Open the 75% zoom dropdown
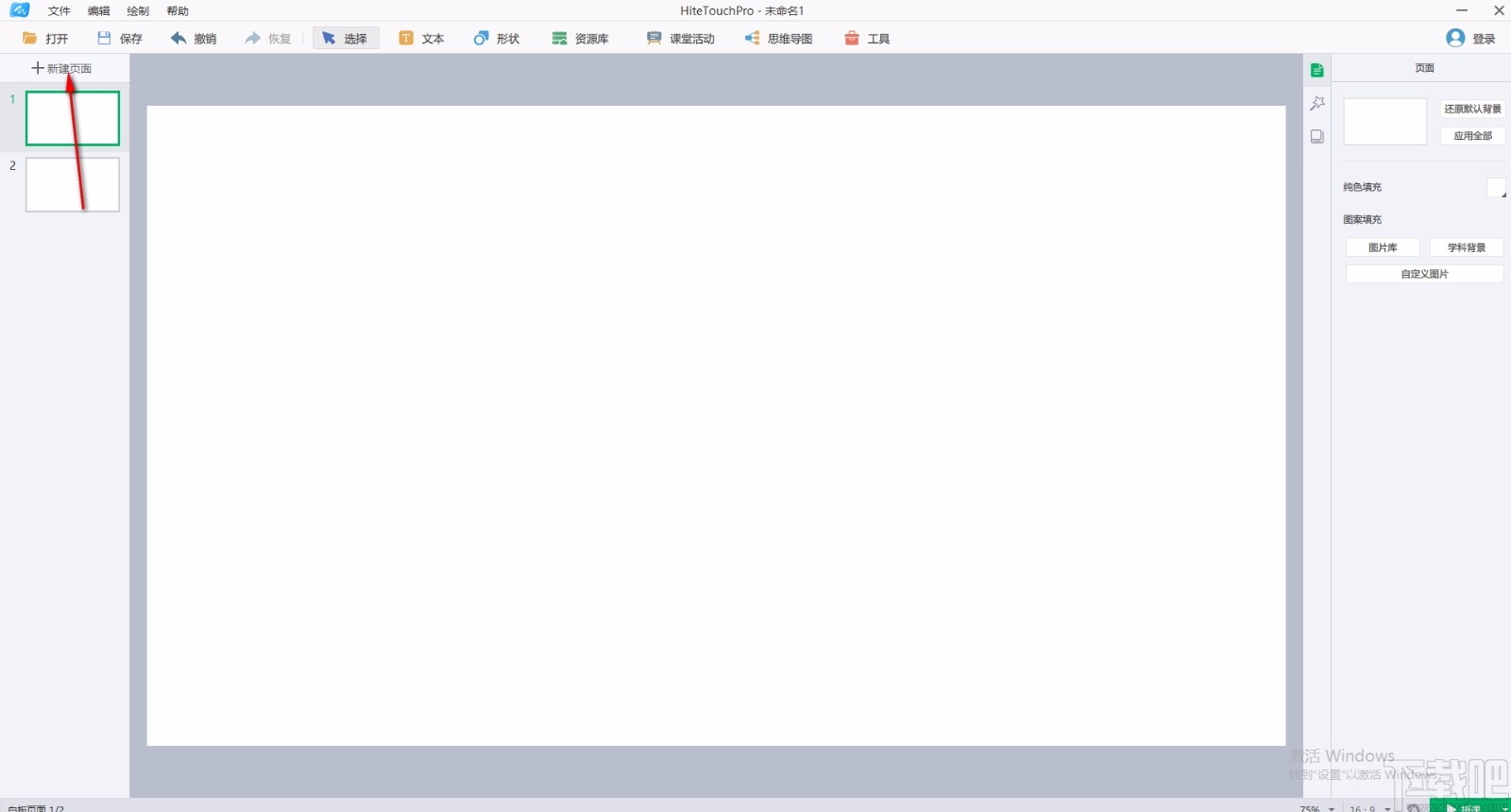Screen dimensions: 1511x812 point(1316,808)
